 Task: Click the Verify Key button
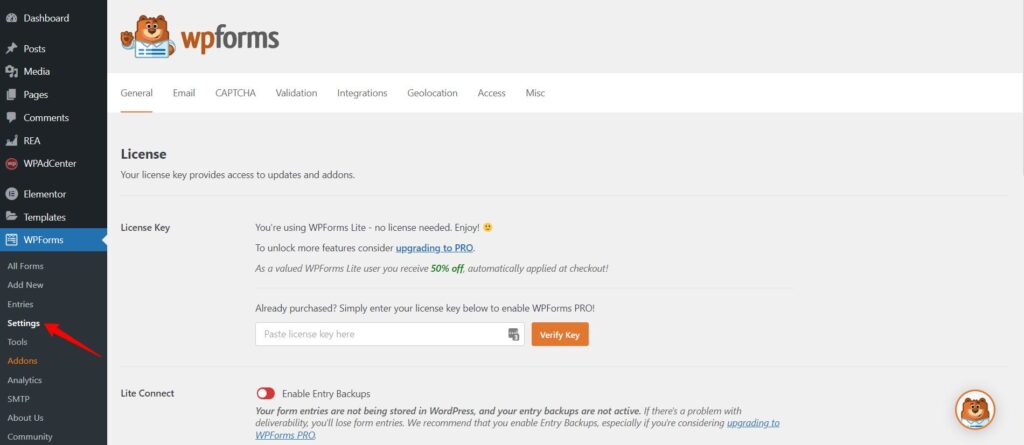pos(560,334)
